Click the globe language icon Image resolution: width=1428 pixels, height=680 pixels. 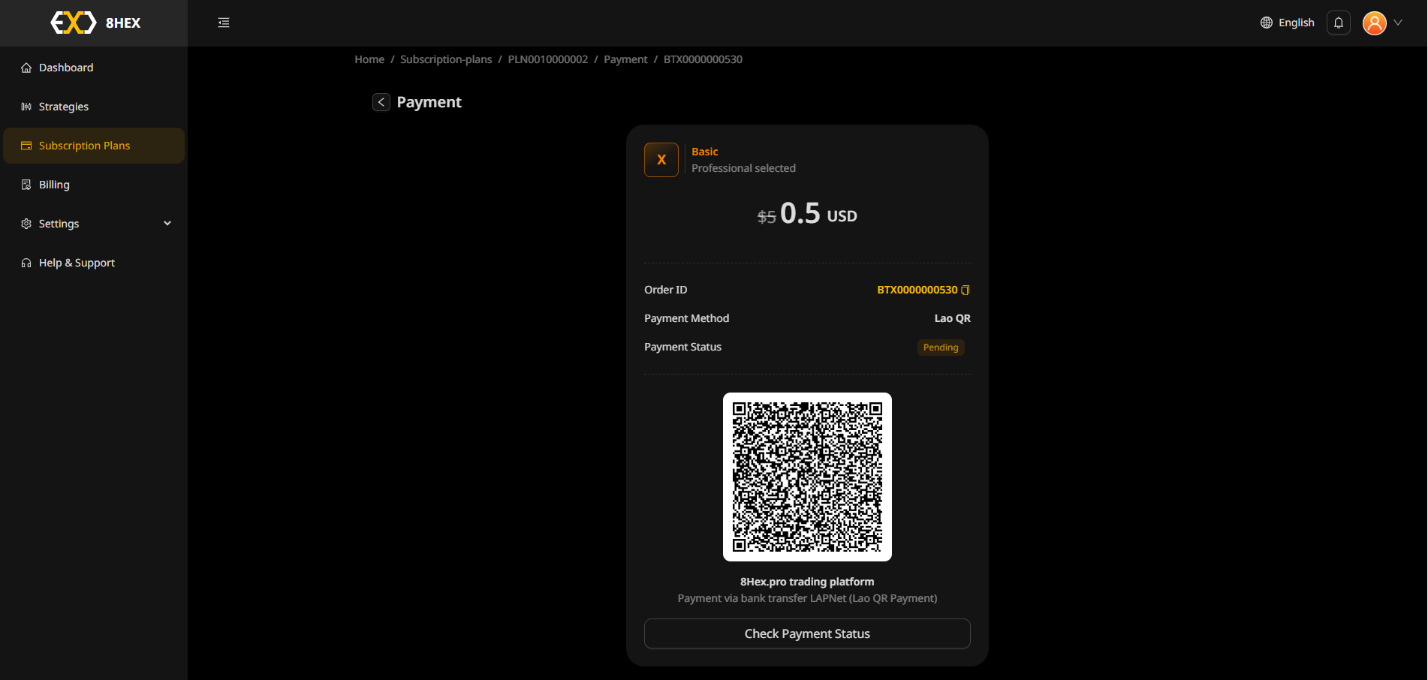coord(1266,23)
